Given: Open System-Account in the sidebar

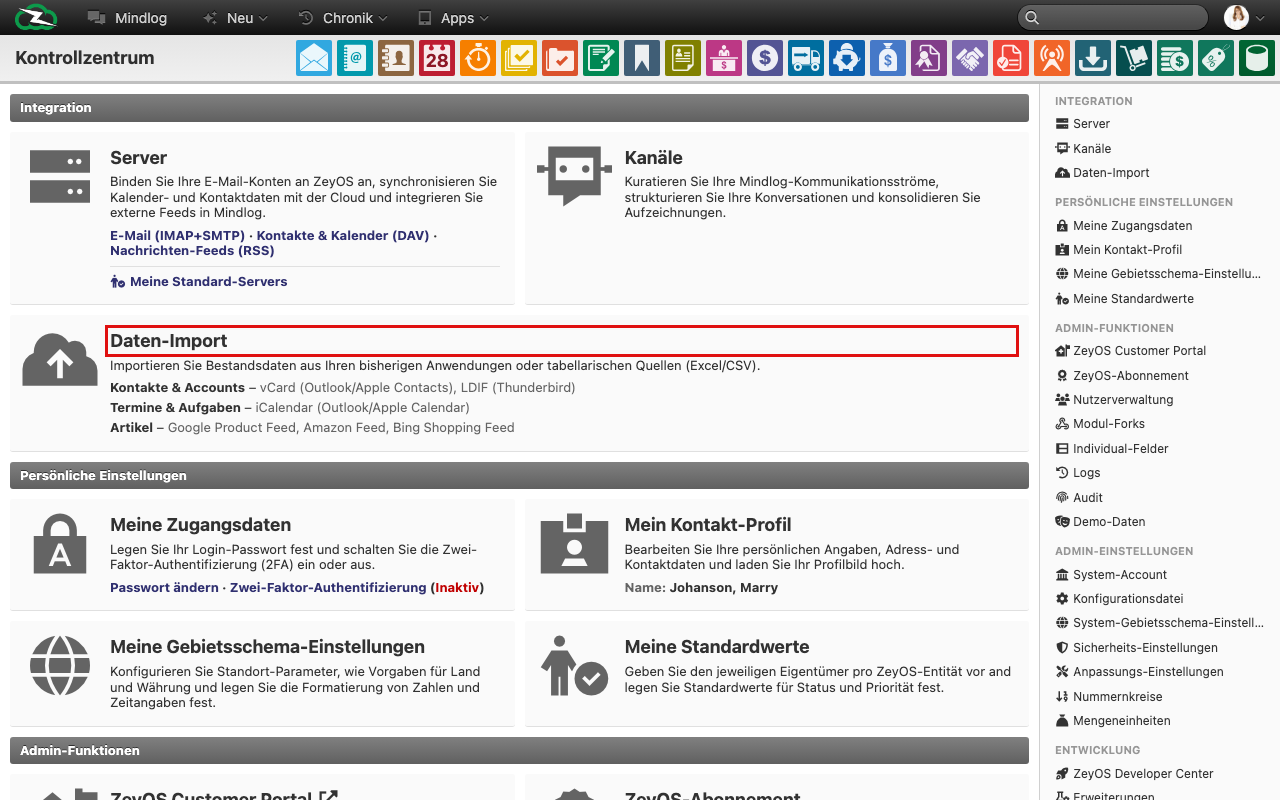Looking at the screenshot, I should pos(1111,575).
